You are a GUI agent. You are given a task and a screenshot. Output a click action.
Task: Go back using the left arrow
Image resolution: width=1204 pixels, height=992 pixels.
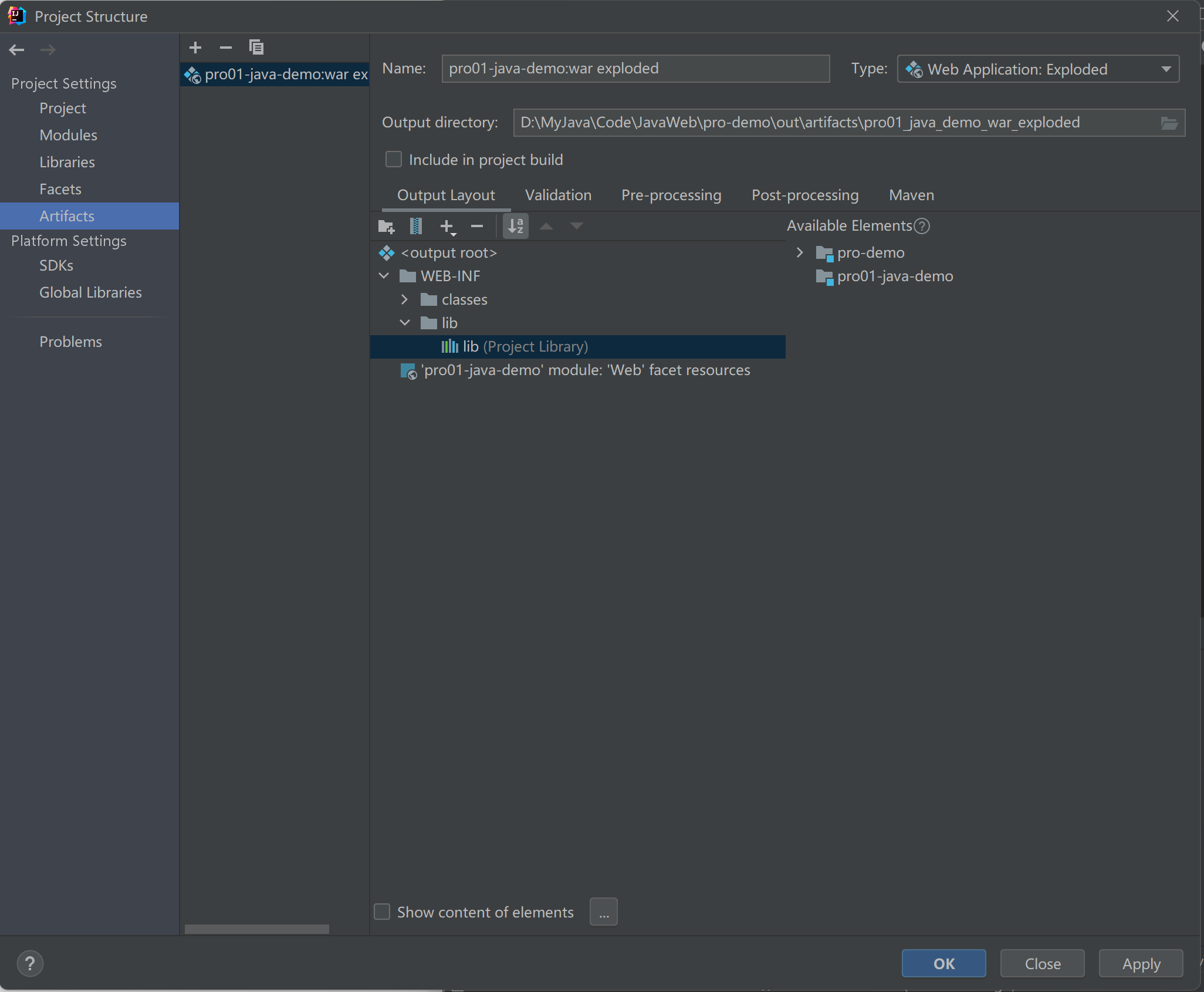point(17,50)
